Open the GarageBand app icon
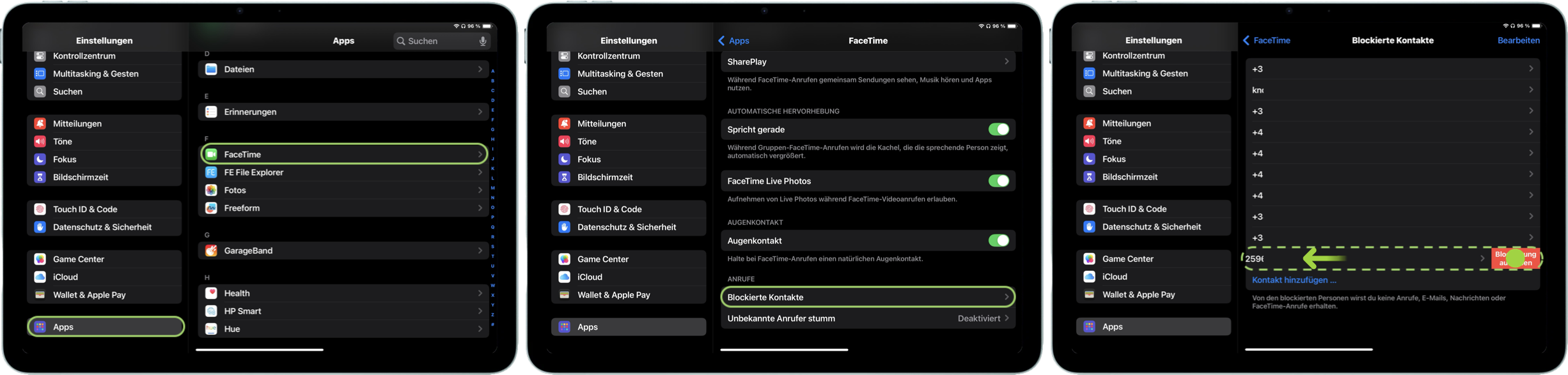Viewport: 1568px width, 375px height. tap(211, 251)
